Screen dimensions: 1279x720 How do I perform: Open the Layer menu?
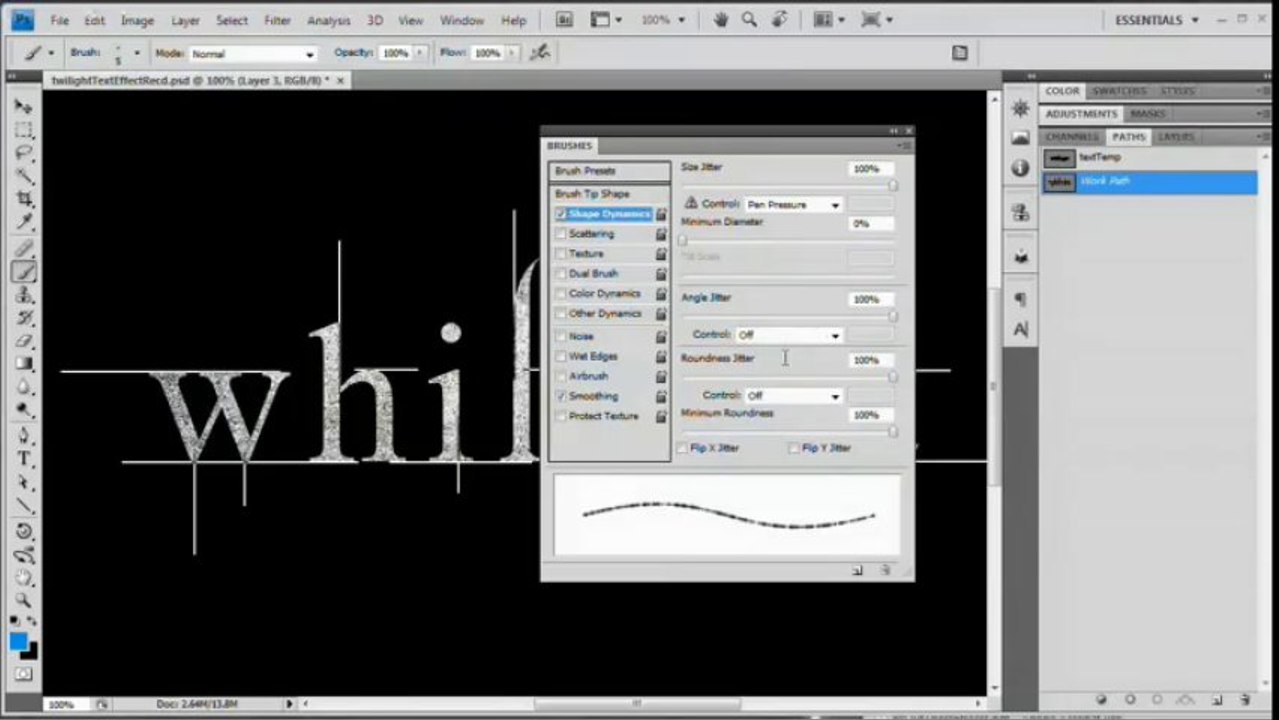185,20
